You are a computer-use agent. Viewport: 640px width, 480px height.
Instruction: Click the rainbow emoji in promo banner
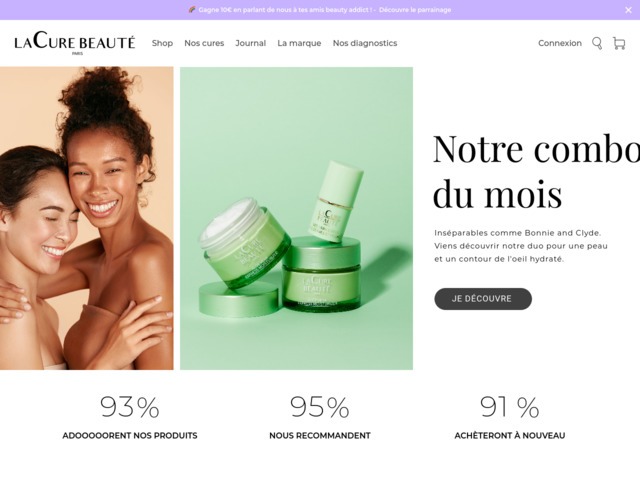click(192, 10)
